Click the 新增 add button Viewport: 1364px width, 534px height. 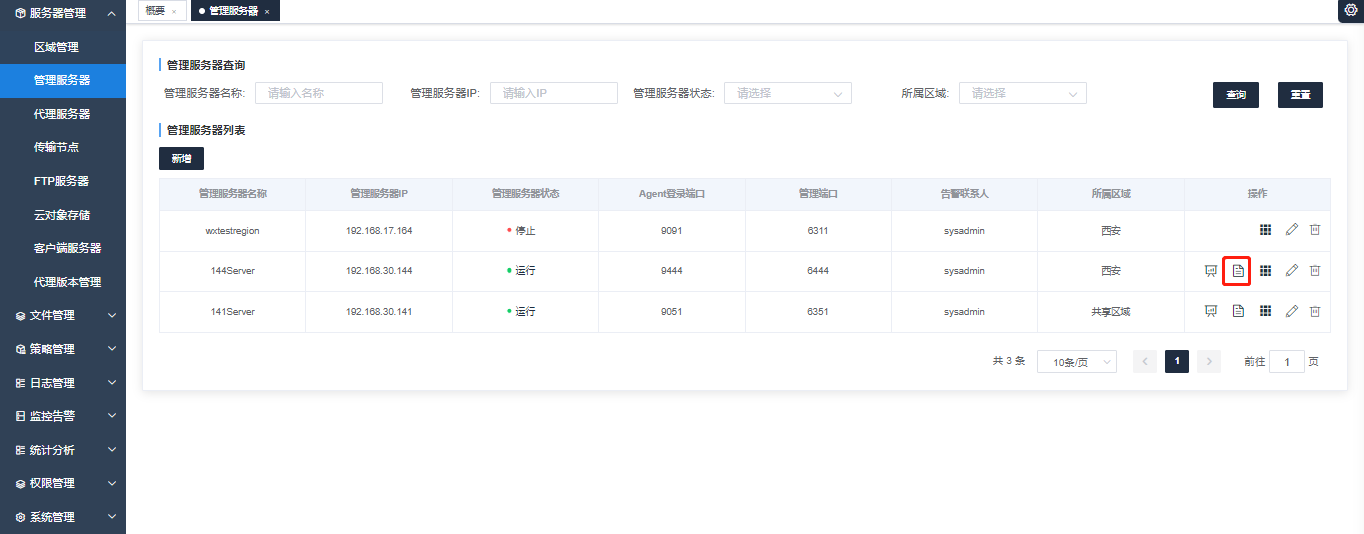click(x=181, y=158)
